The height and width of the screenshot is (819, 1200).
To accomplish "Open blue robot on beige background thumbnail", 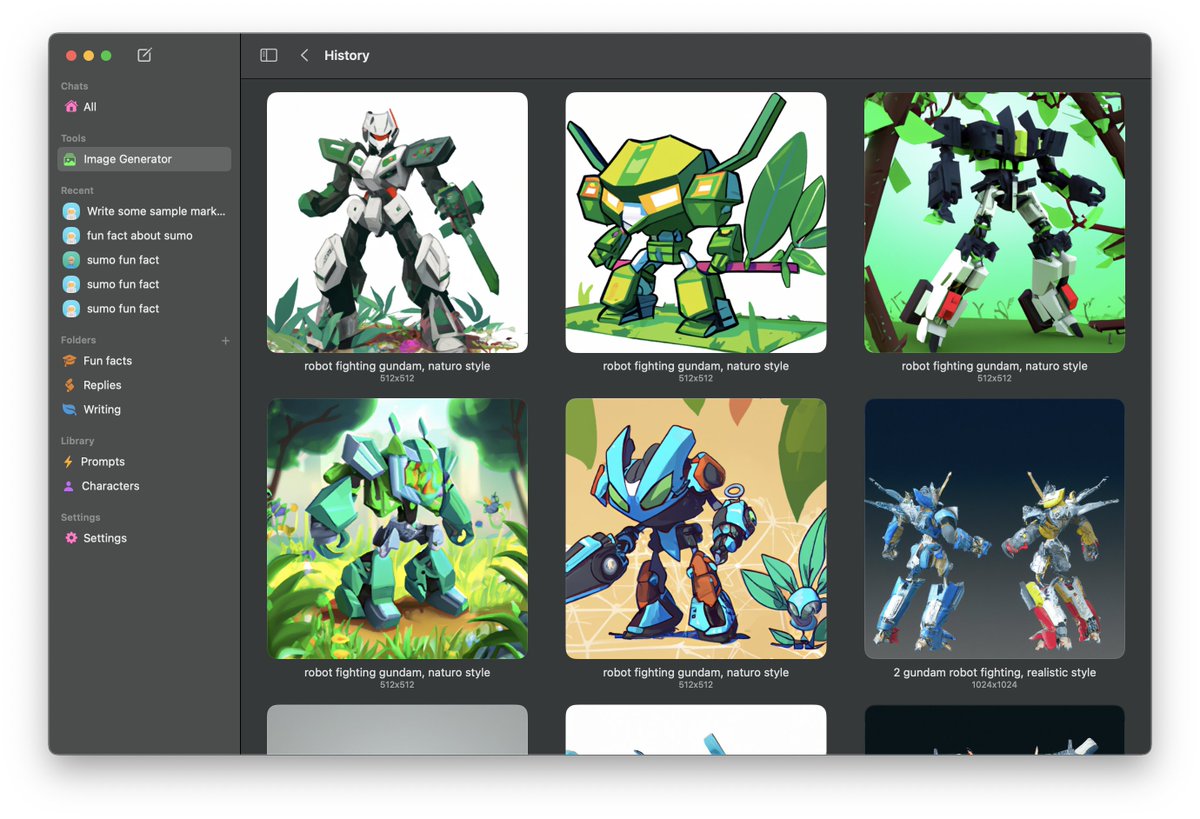I will [696, 529].
